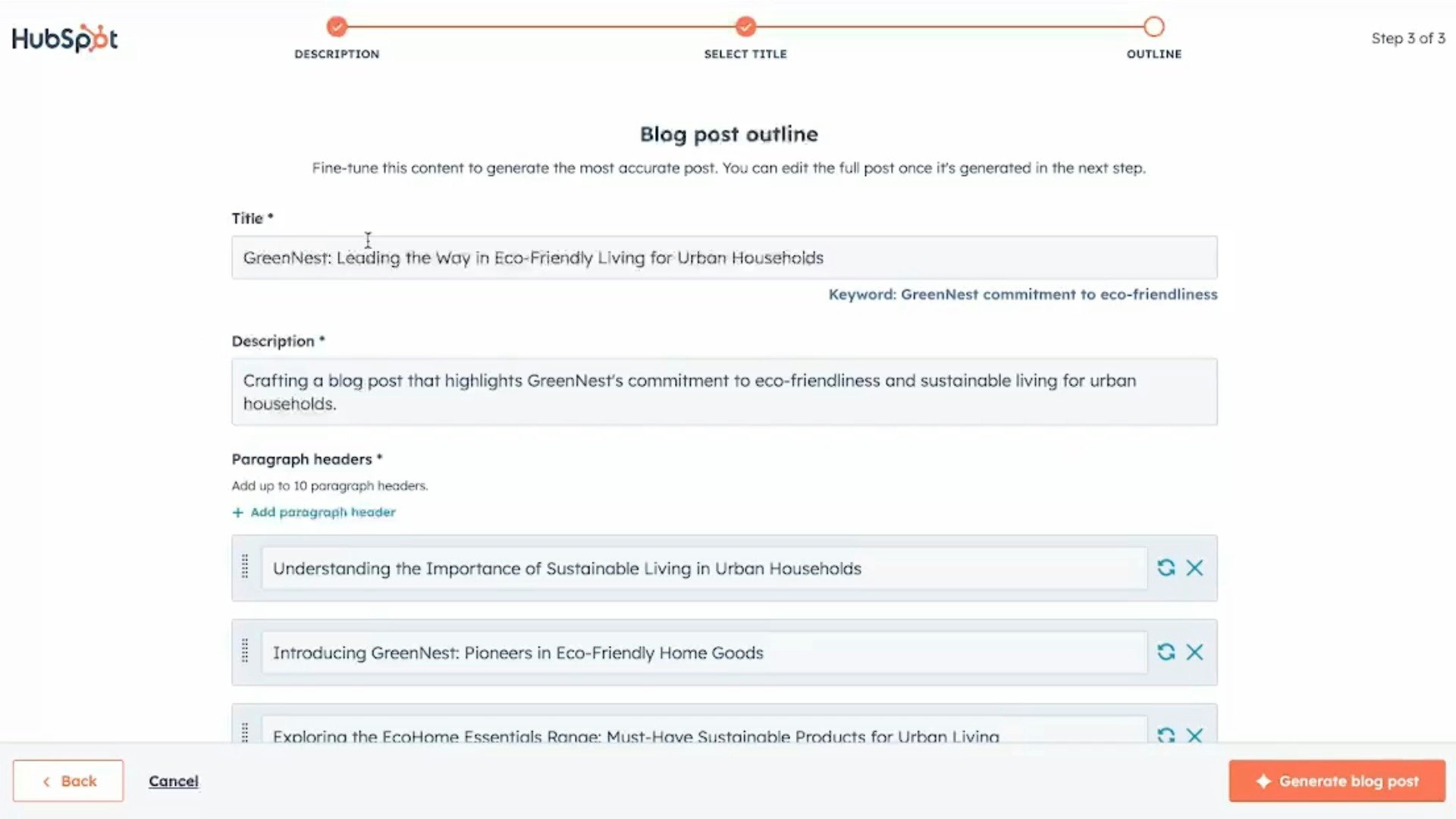Viewport: 1456px width, 819px height.
Task: Click into the Description text area
Action: coord(724,391)
